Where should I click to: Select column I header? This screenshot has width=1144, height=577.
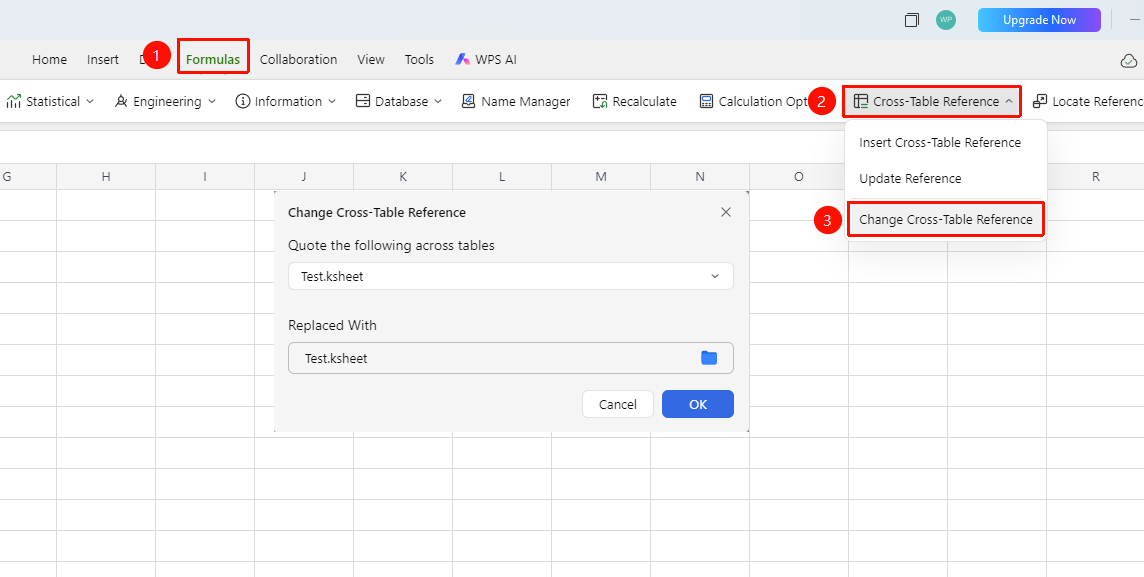click(205, 177)
